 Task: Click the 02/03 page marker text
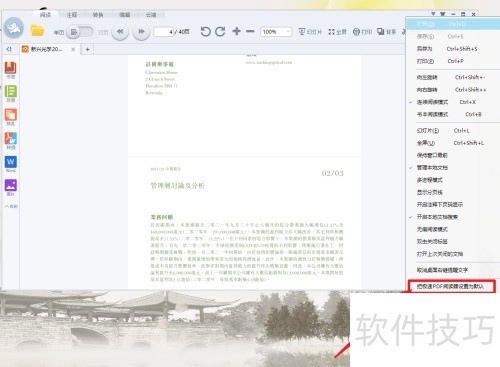click(x=332, y=173)
